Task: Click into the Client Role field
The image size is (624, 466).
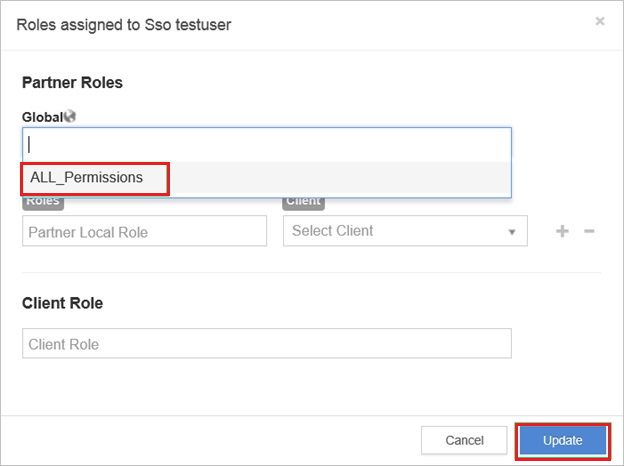Action: pos(266,344)
